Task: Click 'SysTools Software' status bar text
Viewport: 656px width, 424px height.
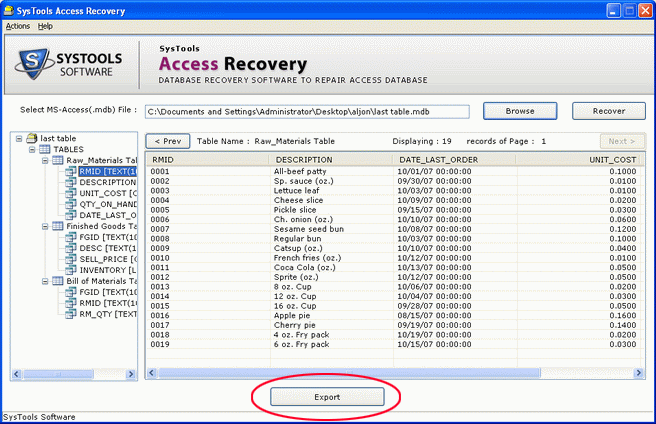Action: (39, 417)
